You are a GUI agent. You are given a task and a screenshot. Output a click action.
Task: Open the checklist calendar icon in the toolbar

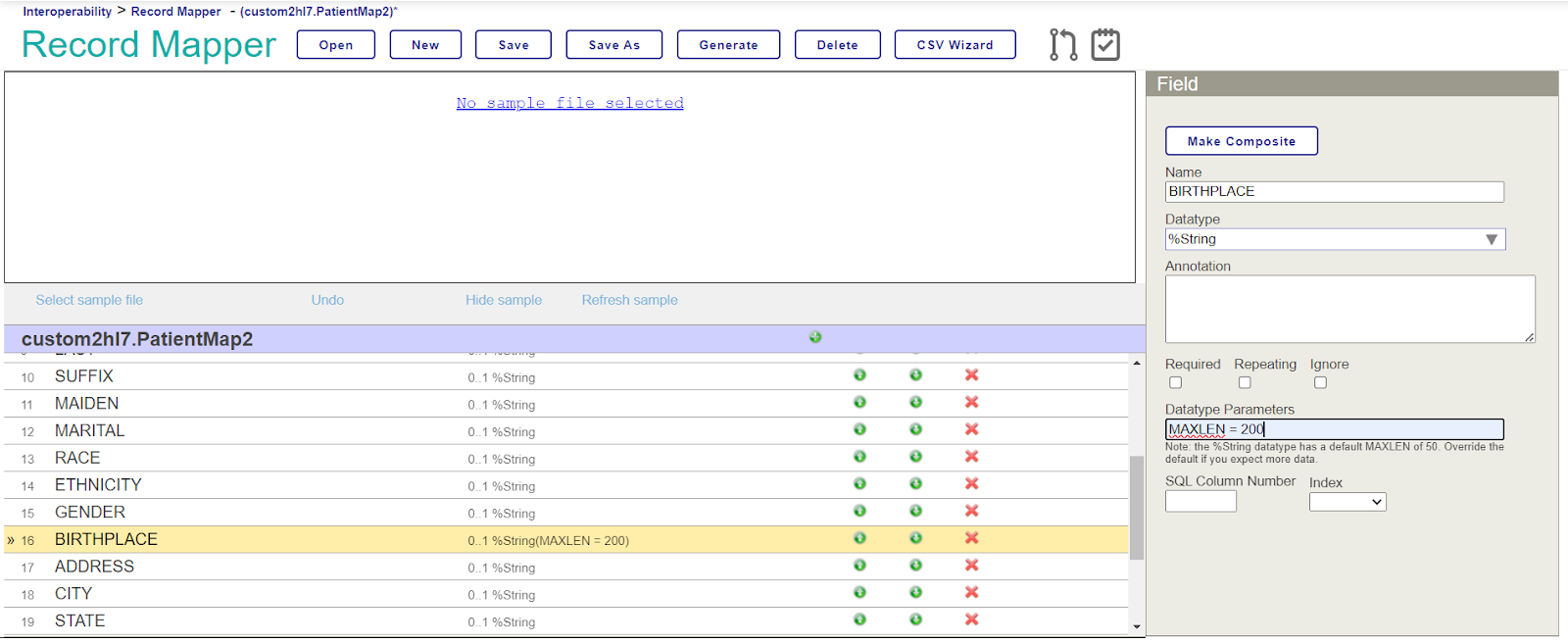pos(1105,44)
